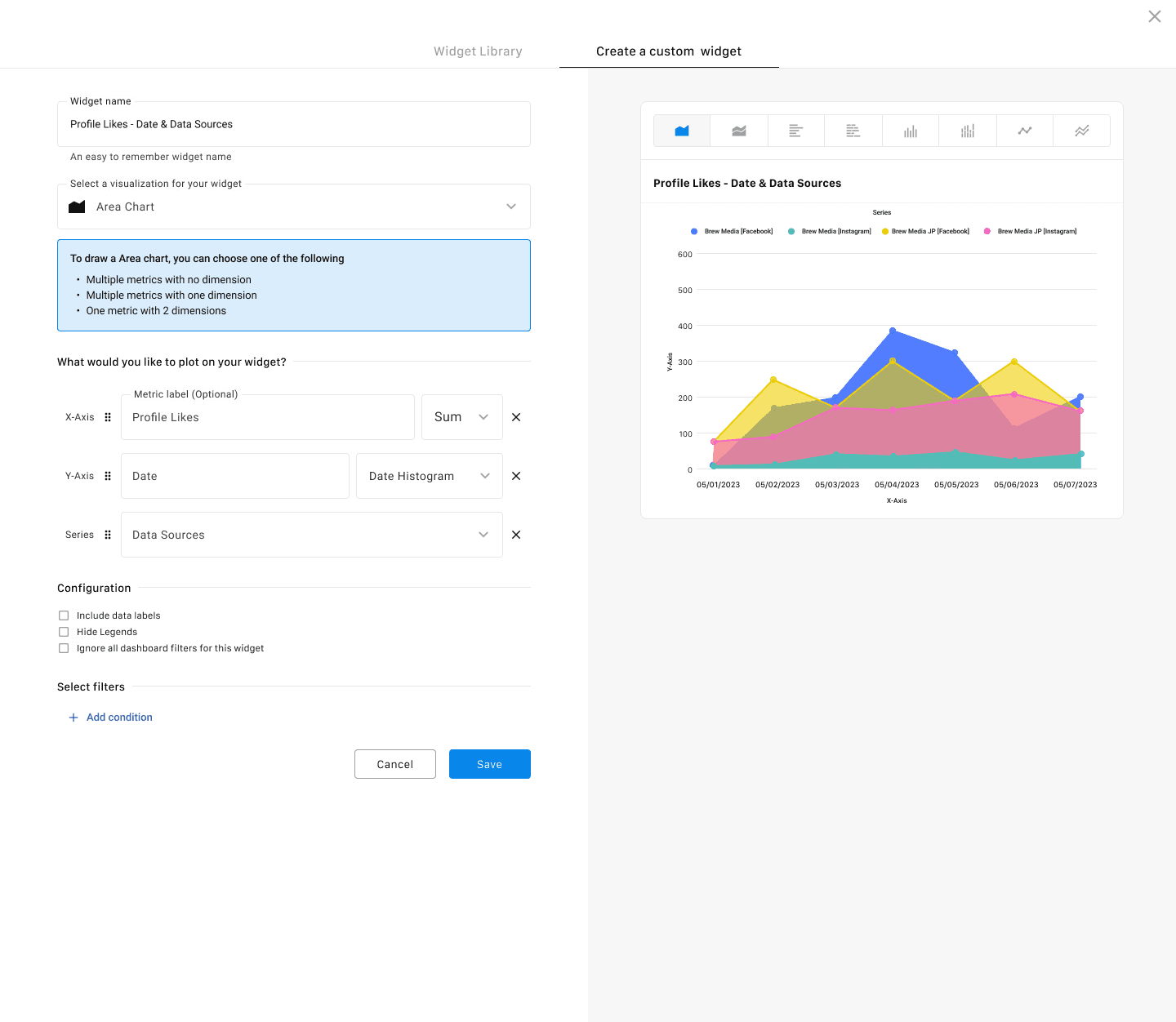
Task: Select the stacked area chart icon
Action: click(x=739, y=131)
